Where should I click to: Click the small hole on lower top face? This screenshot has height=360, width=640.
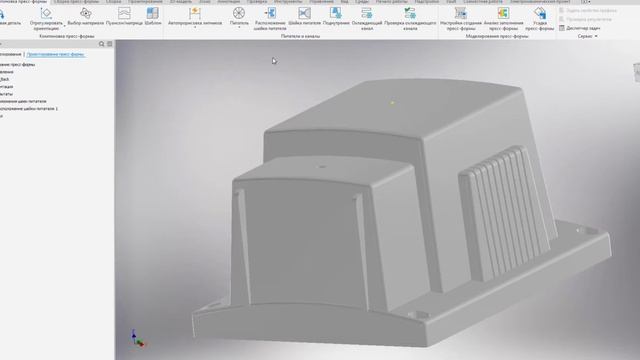(x=322, y=167)
